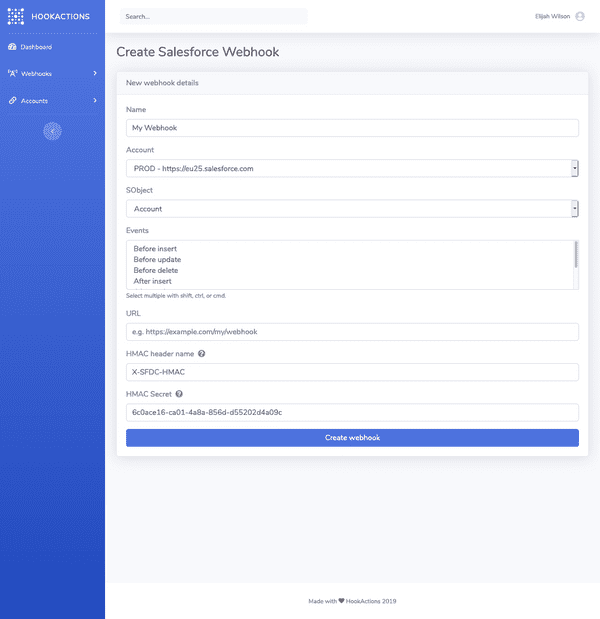This screenshot has width=600, height=619.
Task: Edit the Name field 'My Webhook'
Action: point(352,128)
